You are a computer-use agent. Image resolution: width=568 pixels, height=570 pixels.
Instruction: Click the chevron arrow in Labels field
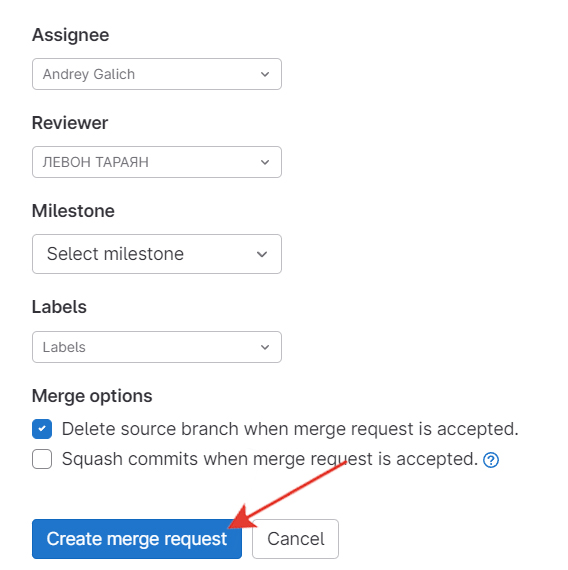(265, 347)
